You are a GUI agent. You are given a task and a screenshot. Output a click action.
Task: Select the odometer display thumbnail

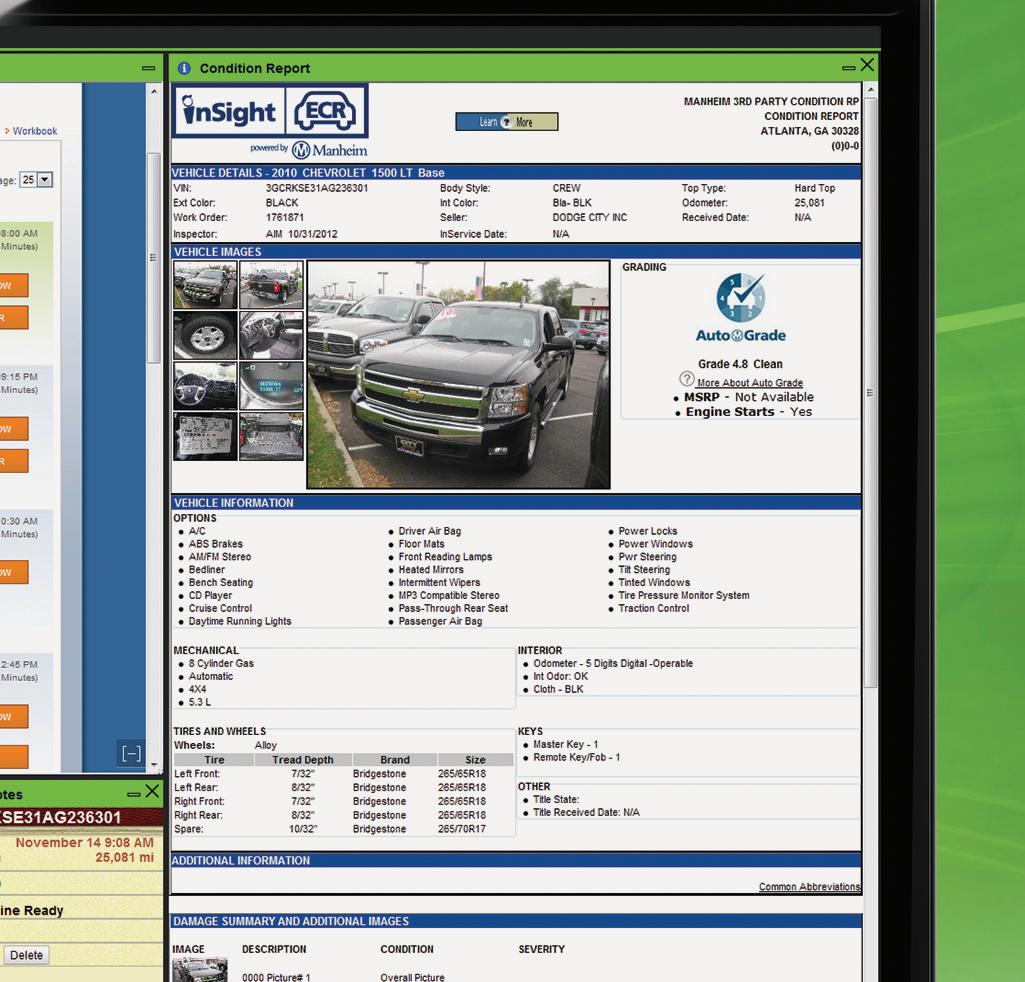[271, 386]
